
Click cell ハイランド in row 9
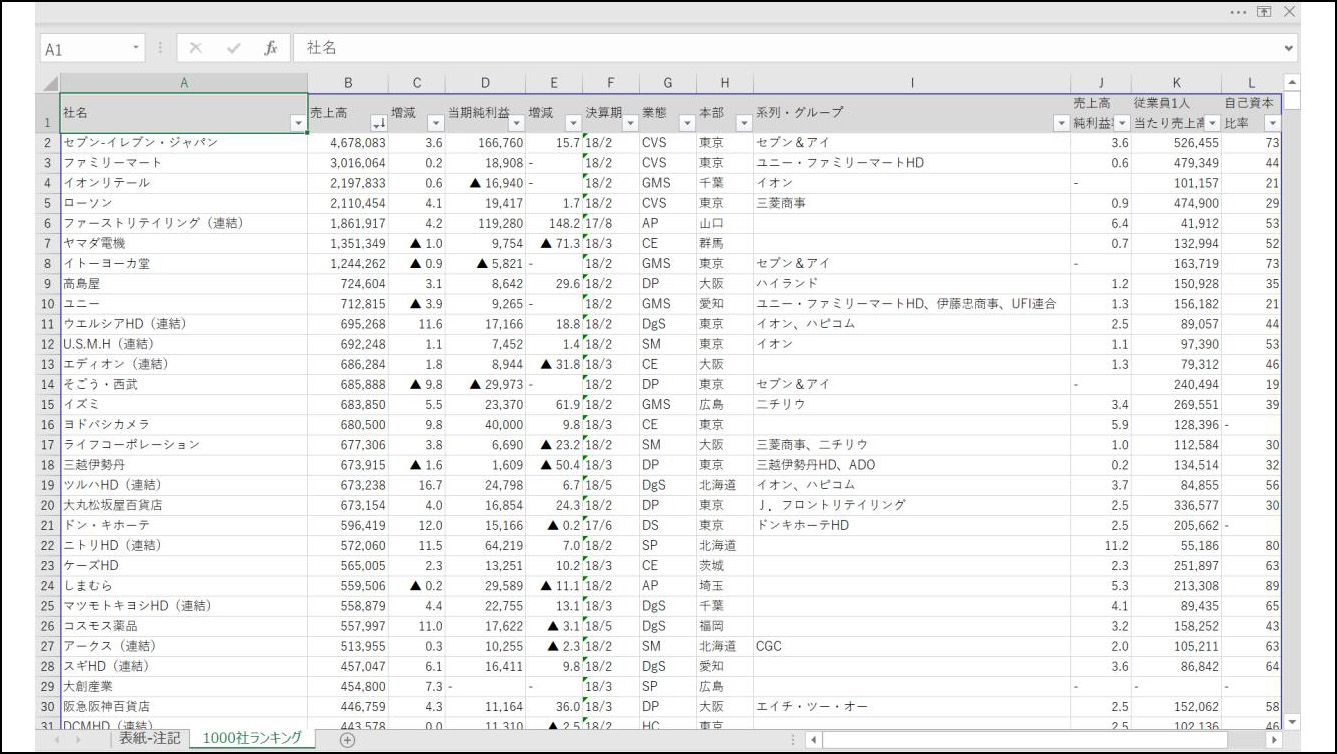[x=912, y=284]
